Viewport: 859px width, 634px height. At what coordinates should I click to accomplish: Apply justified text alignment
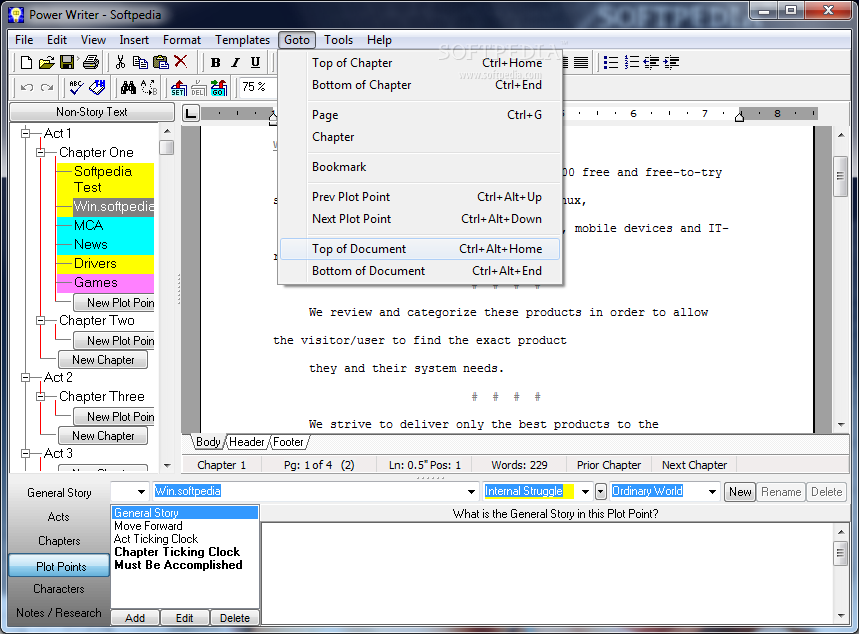tap(581, 62)
